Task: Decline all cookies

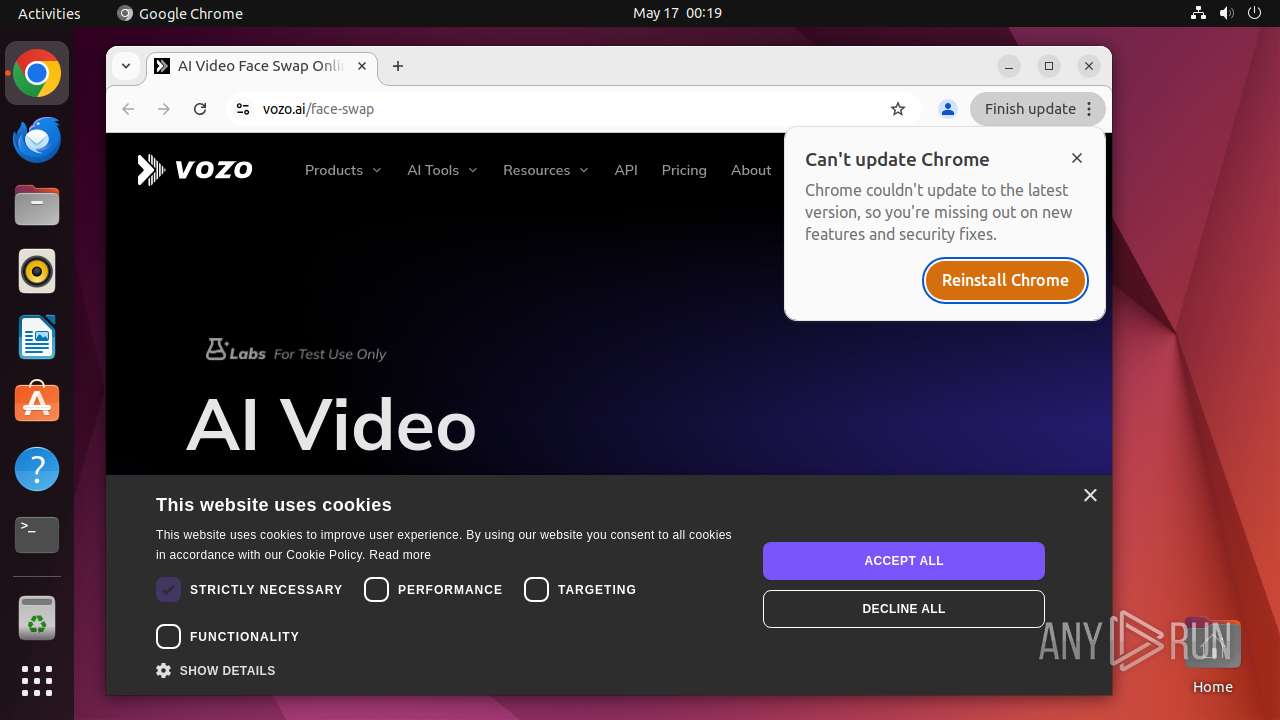Action: point(904,609)
